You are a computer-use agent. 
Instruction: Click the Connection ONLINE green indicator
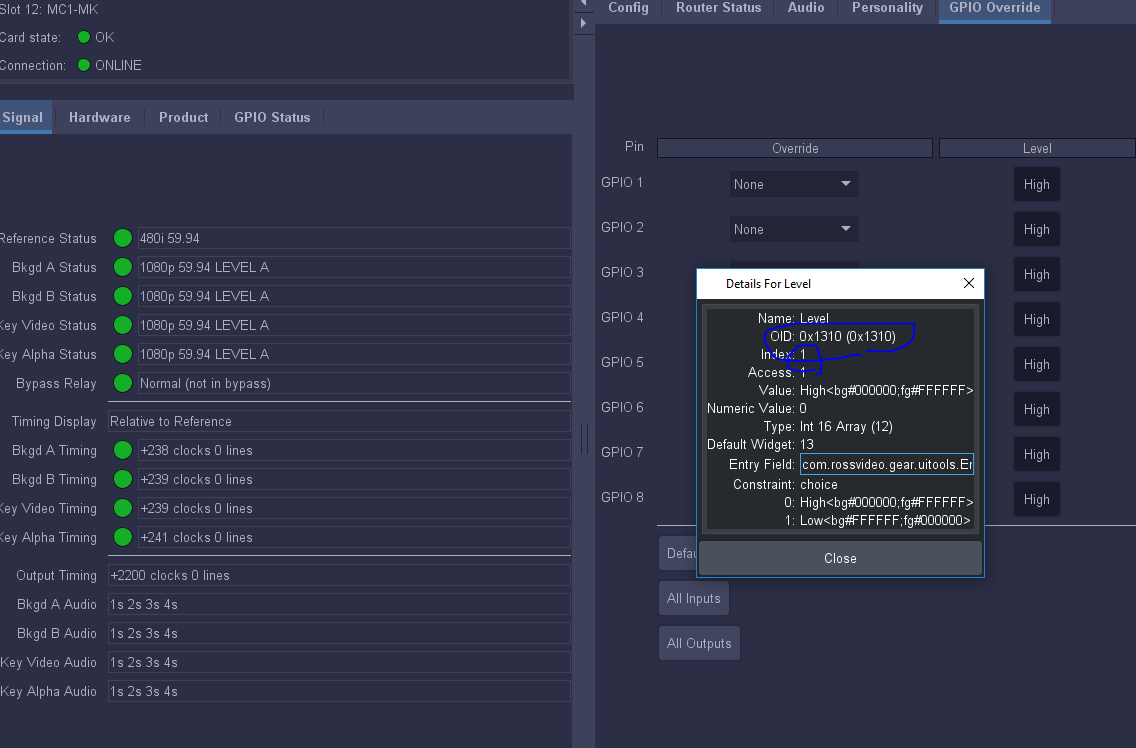(x=84, y=65)
